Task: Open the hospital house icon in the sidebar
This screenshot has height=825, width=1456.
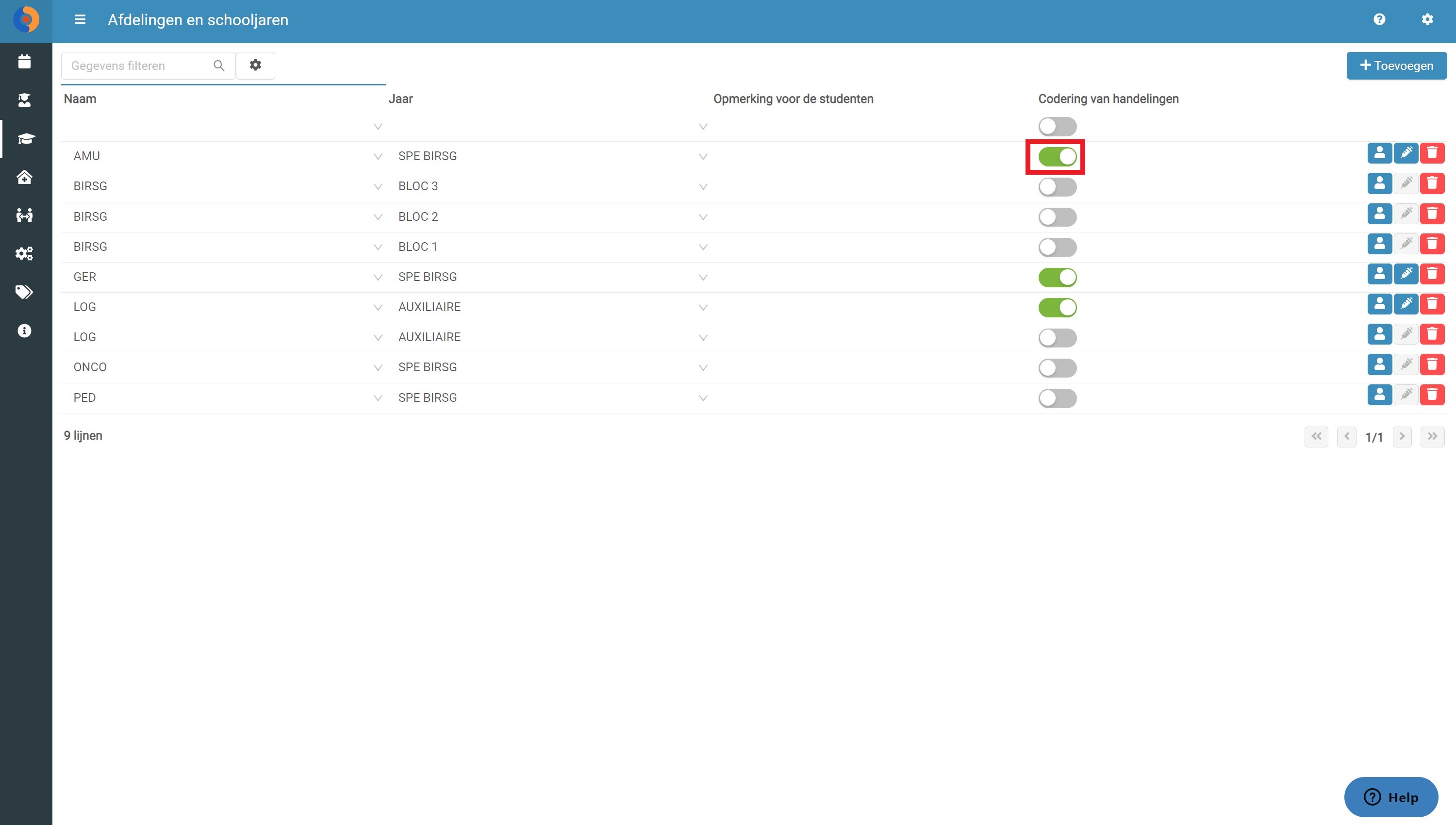Action: pos(24,177)
